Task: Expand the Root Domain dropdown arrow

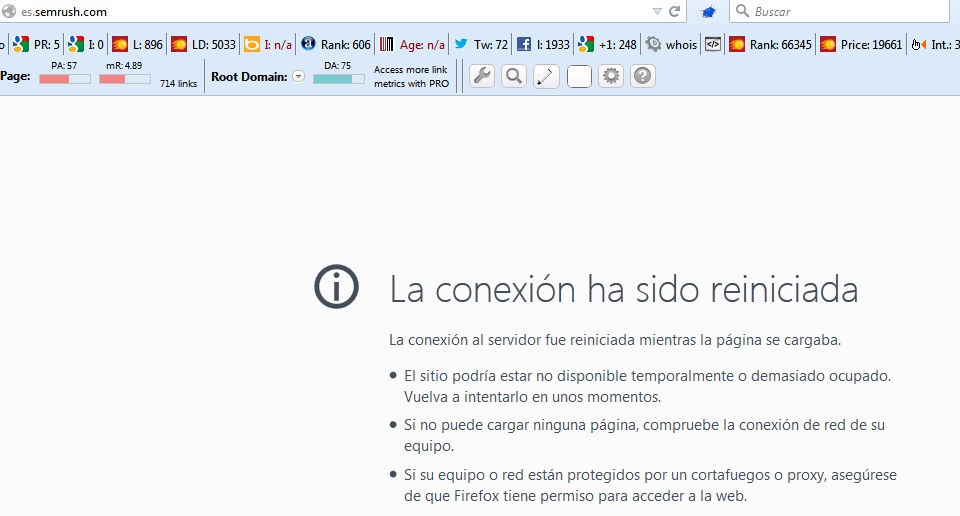Action: (x=298, y=77)
